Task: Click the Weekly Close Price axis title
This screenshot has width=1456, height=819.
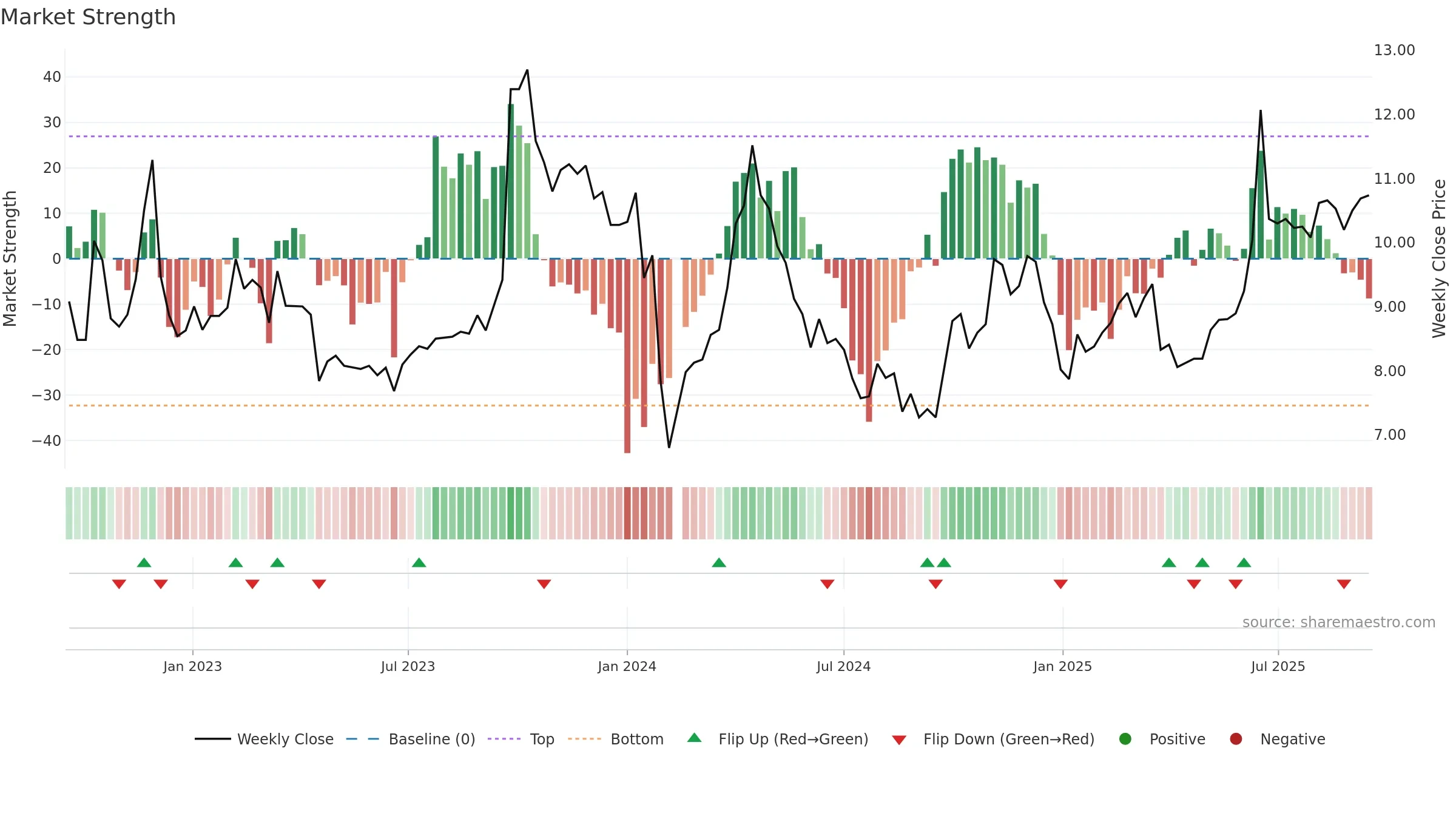Action: coord(1439,258)
